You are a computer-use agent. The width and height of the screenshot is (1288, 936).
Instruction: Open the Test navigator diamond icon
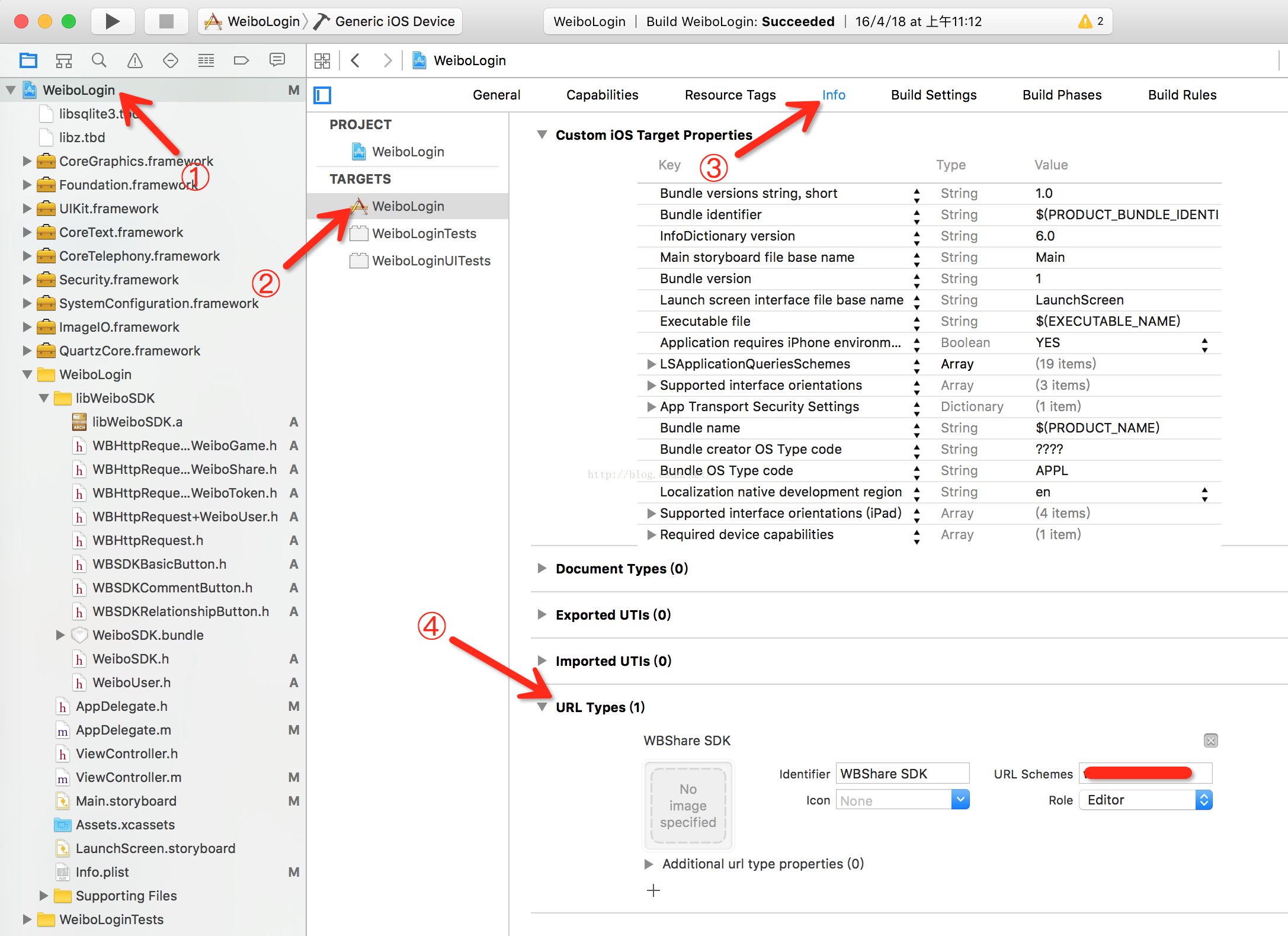[170, 60]
